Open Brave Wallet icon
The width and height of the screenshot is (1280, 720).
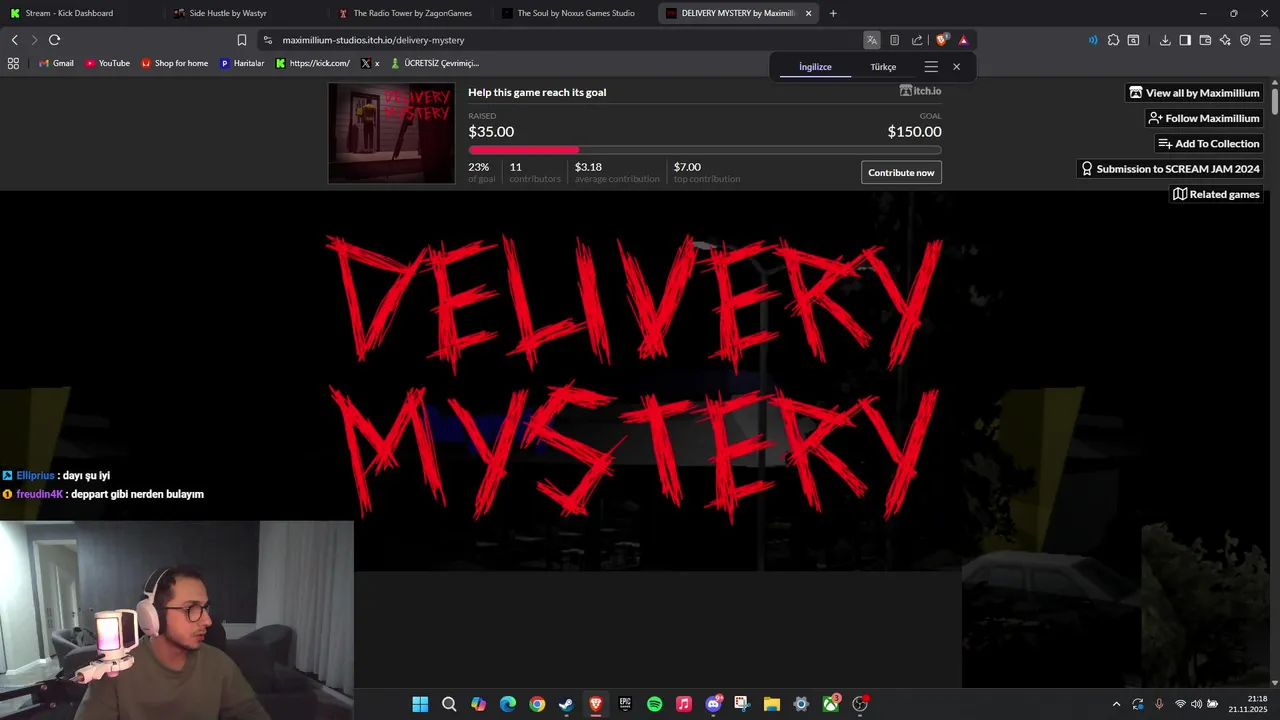1205,40
